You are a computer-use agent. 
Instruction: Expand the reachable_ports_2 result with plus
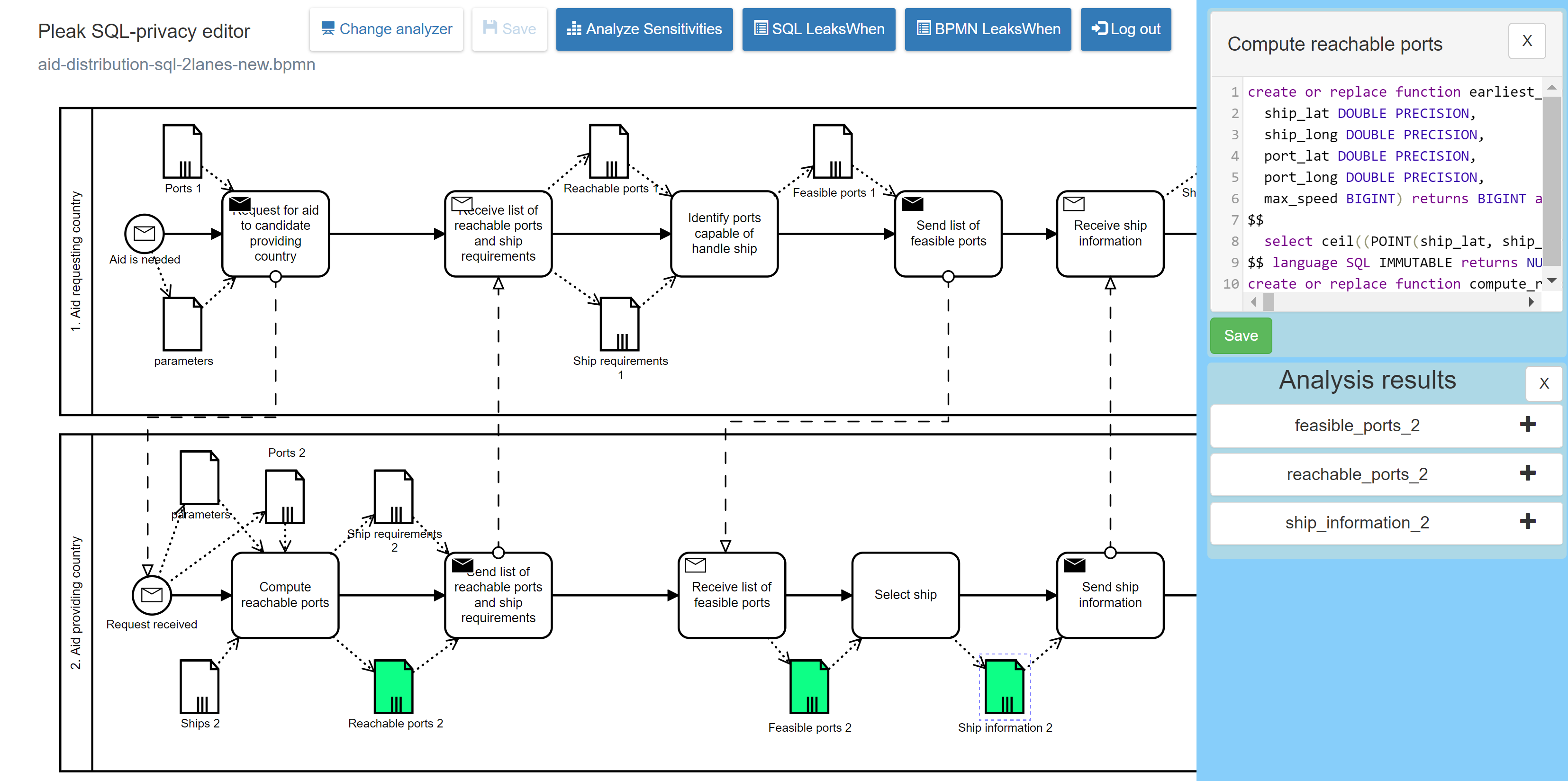1527,473
